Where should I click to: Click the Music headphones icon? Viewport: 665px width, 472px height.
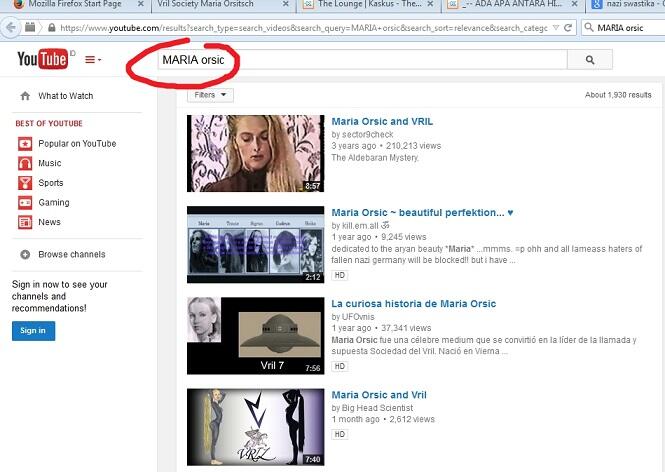25,163
